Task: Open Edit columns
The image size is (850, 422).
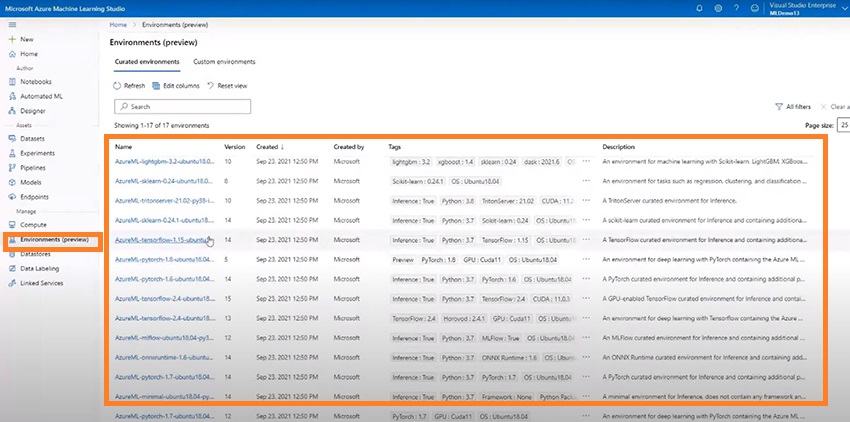Action: pyautogui.click(x=176, y=86)
